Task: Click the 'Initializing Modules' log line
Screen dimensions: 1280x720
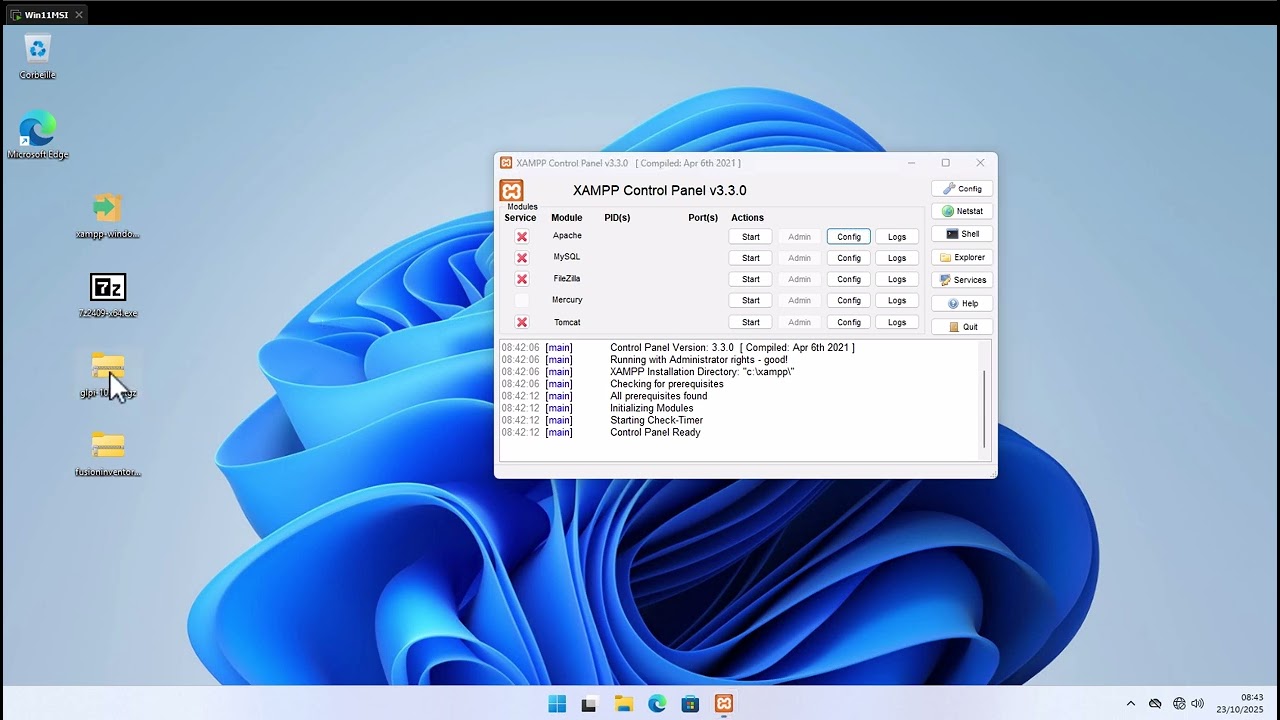Action: pos(651,408)
